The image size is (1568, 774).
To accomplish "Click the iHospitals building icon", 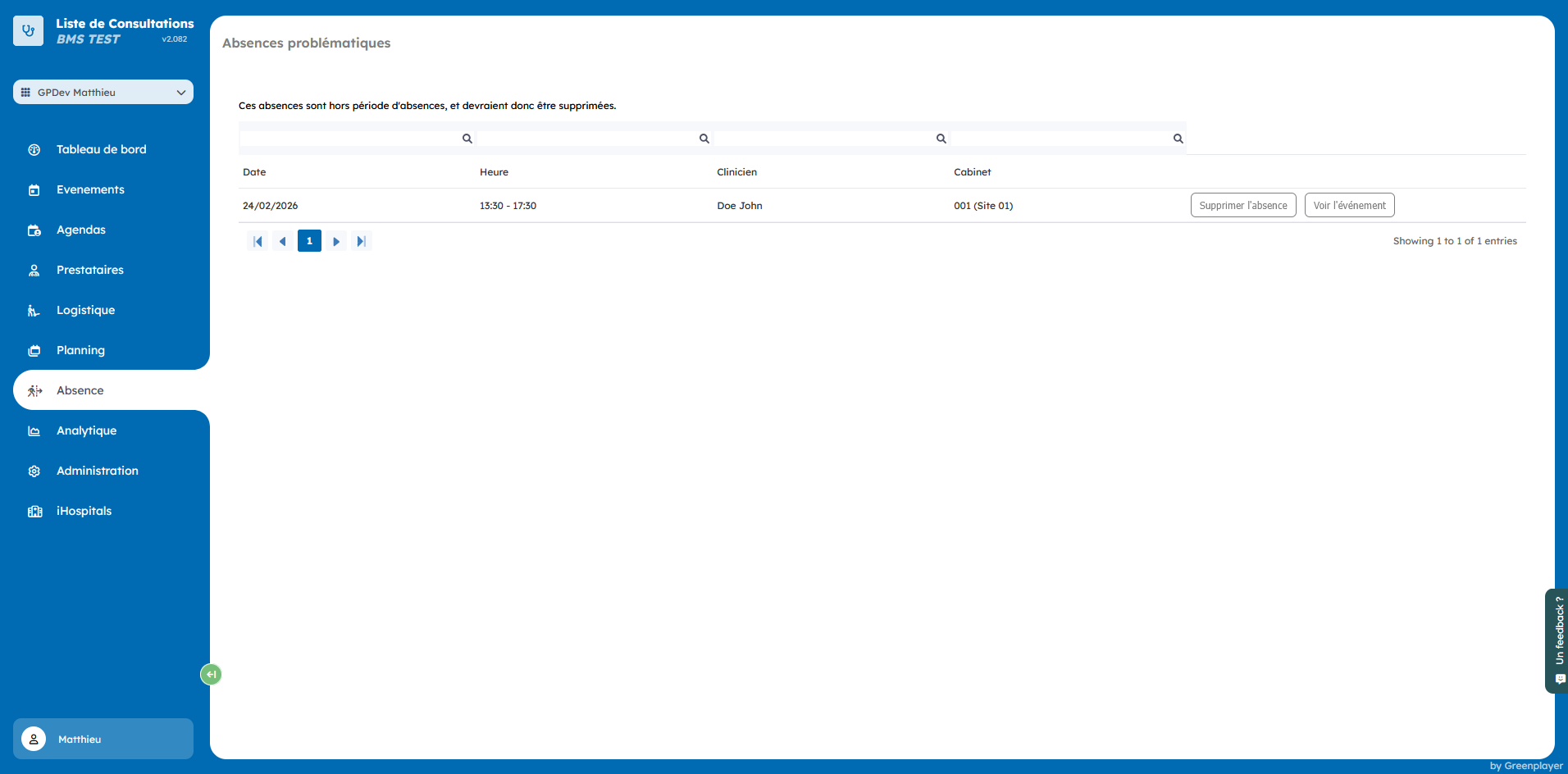I will (34, 512).
